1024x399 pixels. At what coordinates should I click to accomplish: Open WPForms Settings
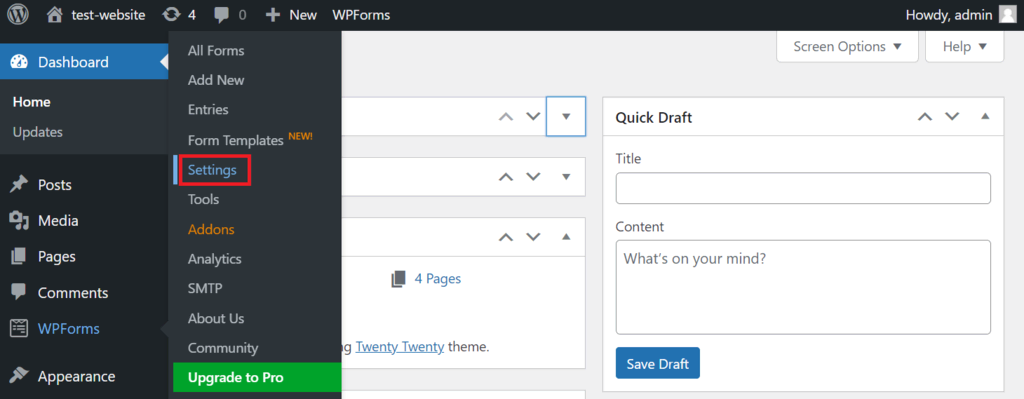212,170
